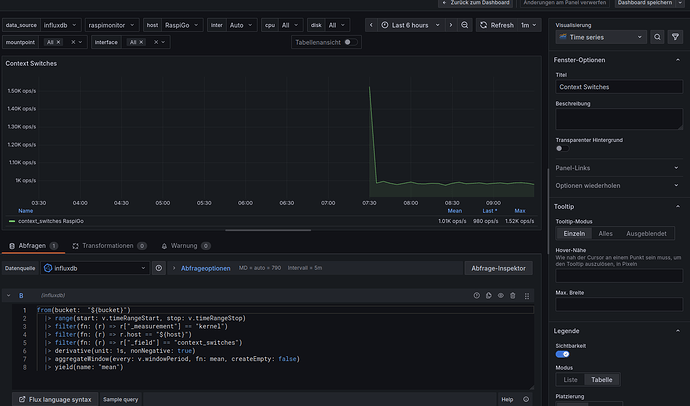Enable Transparenter Hintergrund toggle

pos(560,148)
